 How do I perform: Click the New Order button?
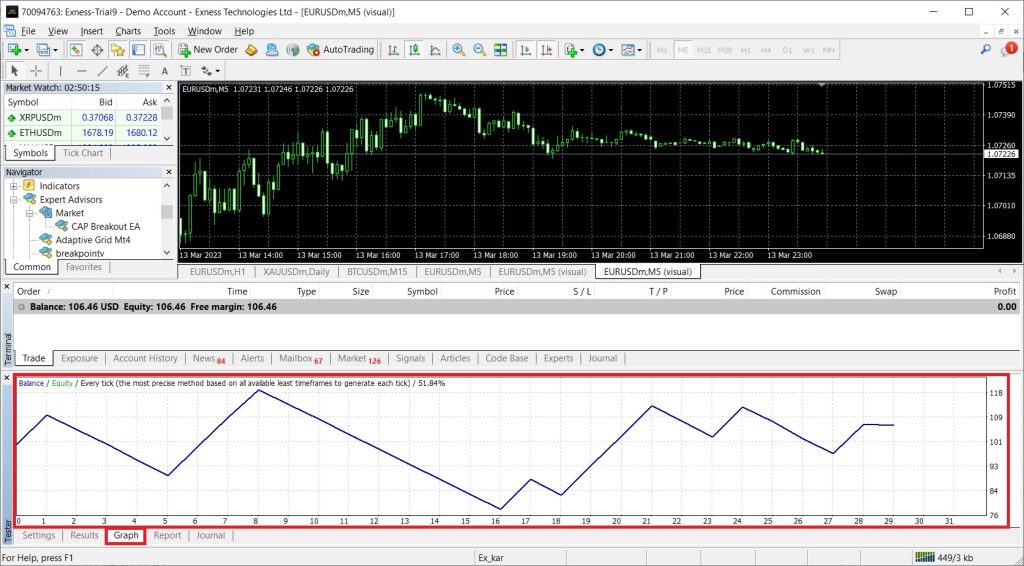[x=208, y=50]
